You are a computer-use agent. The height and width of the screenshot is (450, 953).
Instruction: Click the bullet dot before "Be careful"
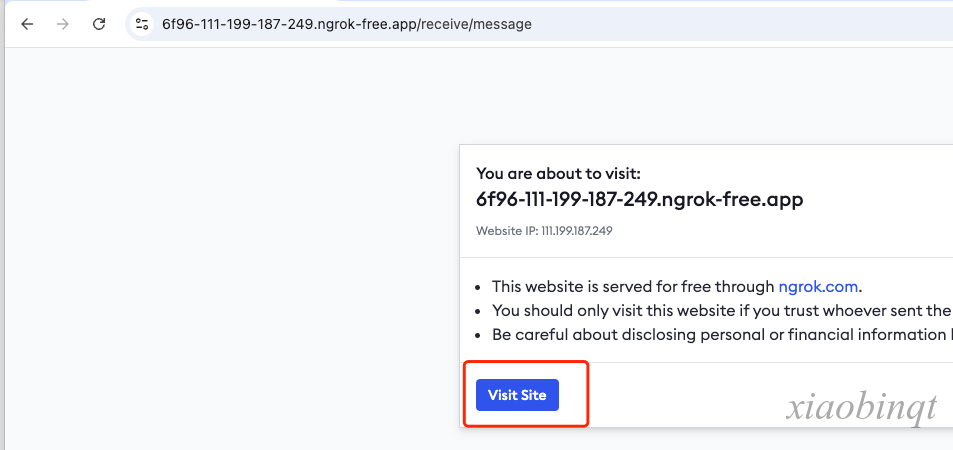click(x=479, y=335)
